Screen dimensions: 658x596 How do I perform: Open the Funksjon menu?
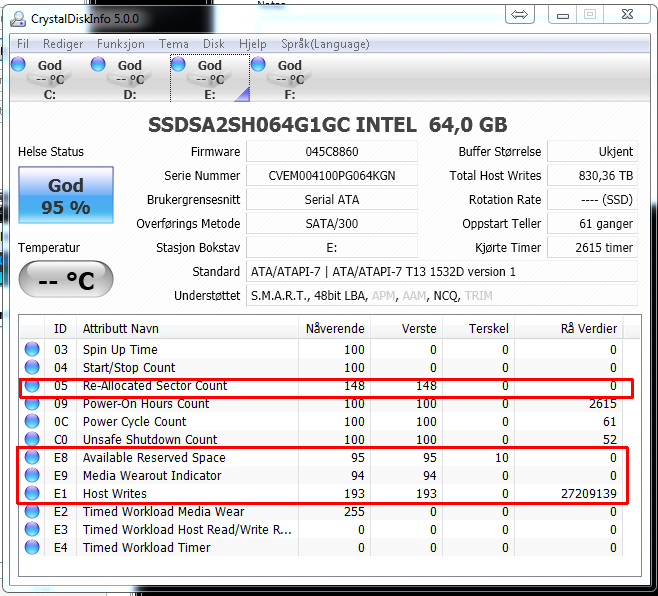pos(121,44)
